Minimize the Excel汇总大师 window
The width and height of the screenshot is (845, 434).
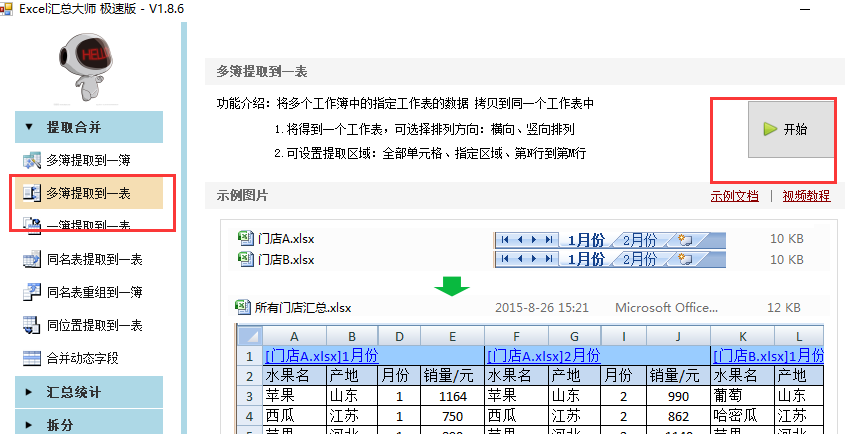(805, 10)
